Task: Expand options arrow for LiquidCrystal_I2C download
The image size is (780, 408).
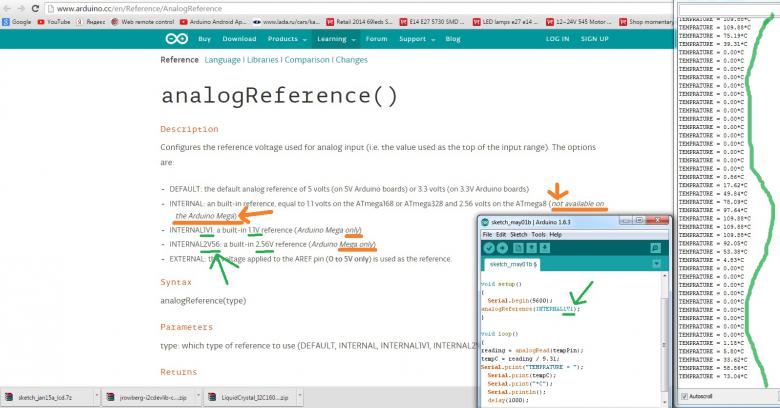Action: [x=299, y=396]
